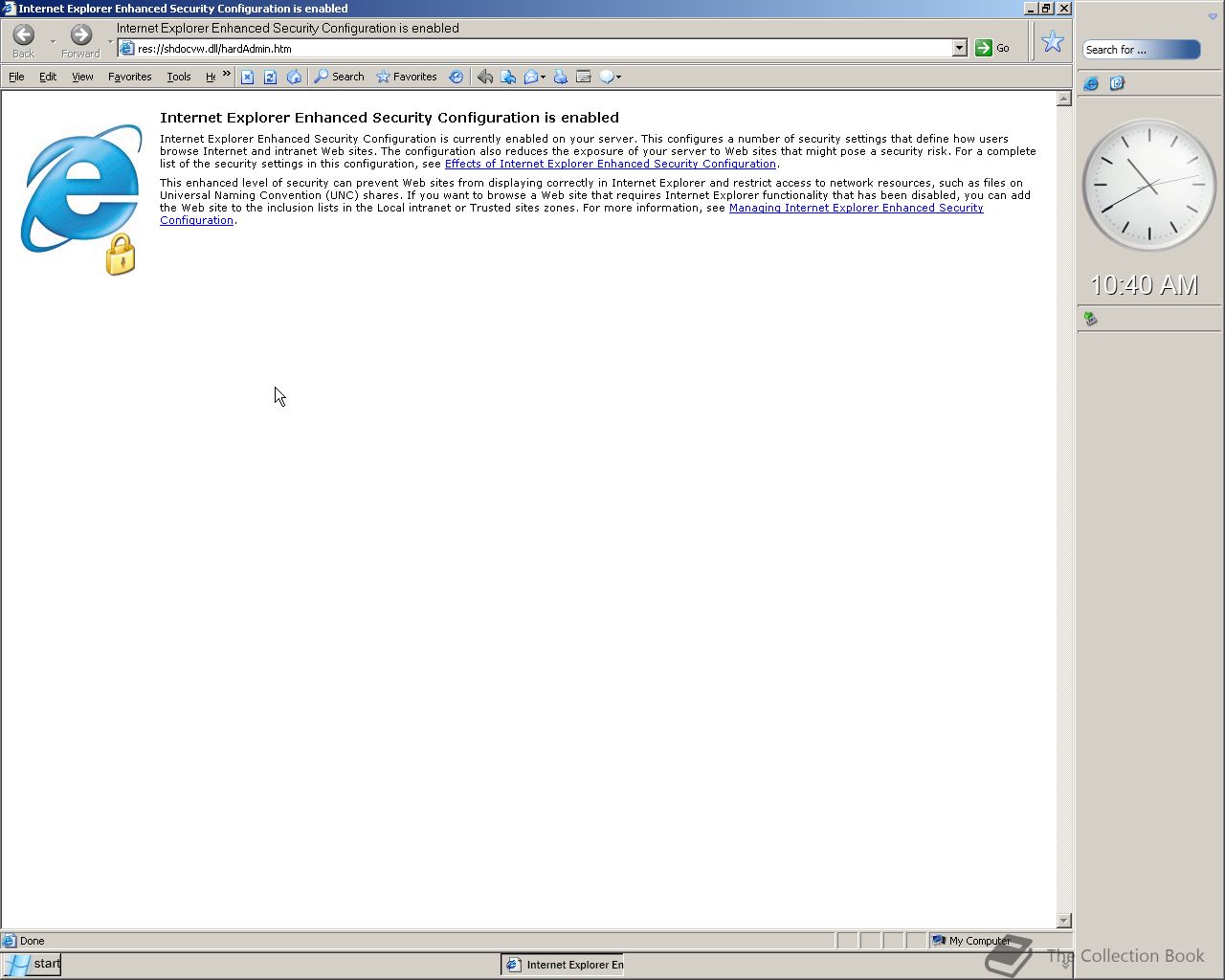
Task: Go forward with the Forward arrow button
Action: 81,40
